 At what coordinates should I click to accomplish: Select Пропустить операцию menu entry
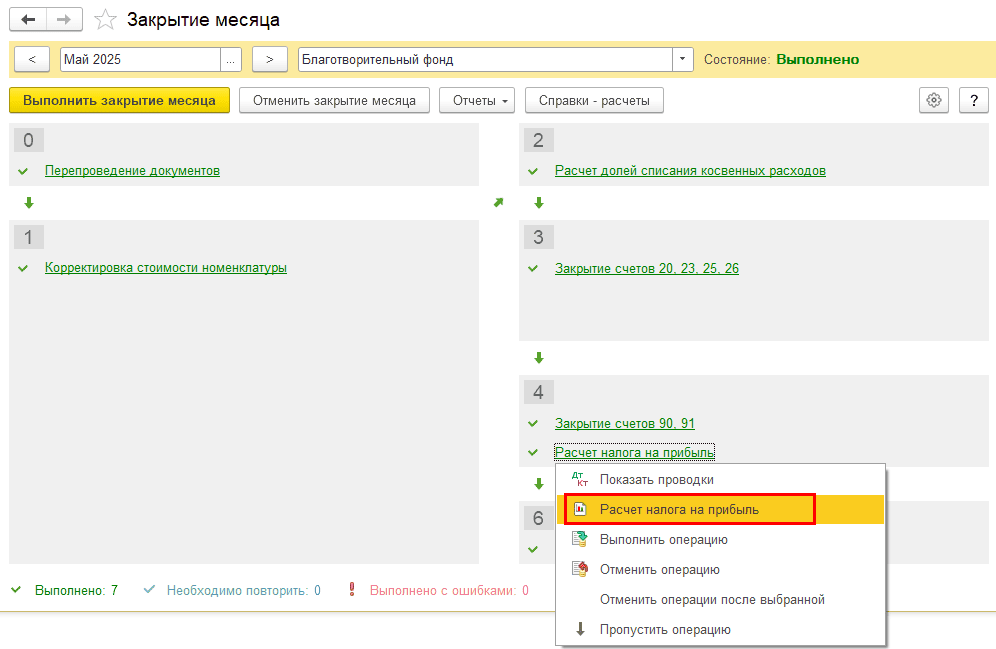tap(665, 630)
